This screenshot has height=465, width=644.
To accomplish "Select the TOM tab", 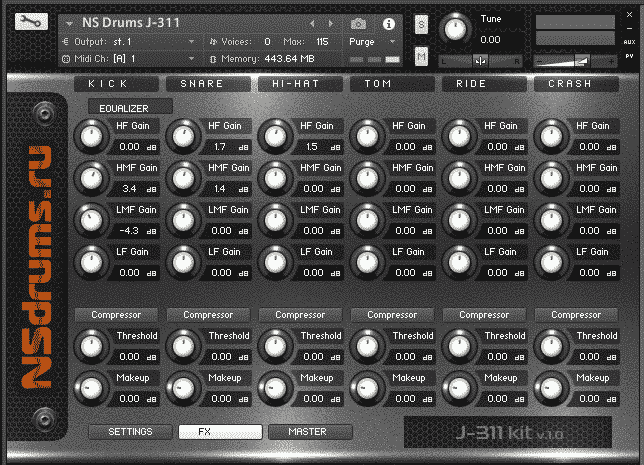I will click(392, 84).
